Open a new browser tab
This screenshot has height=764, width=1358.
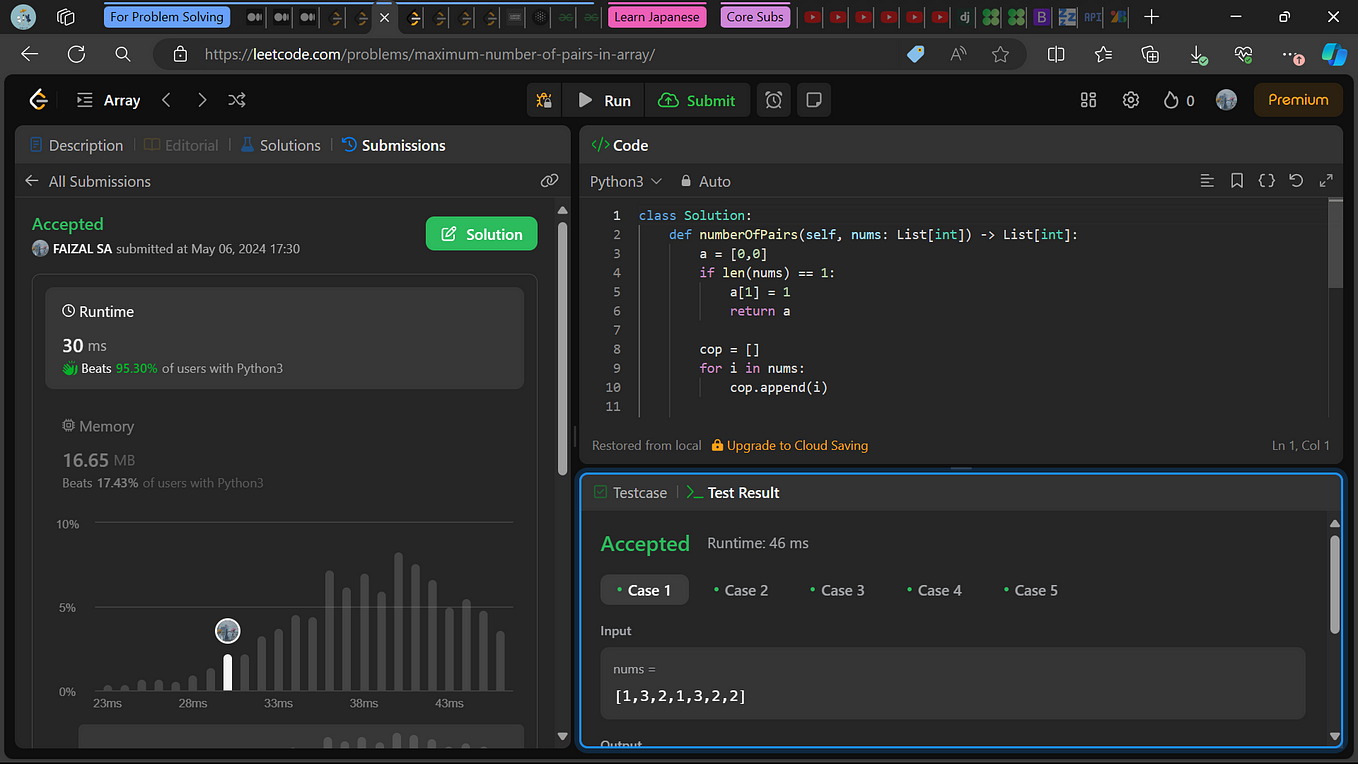point(1152,17)
